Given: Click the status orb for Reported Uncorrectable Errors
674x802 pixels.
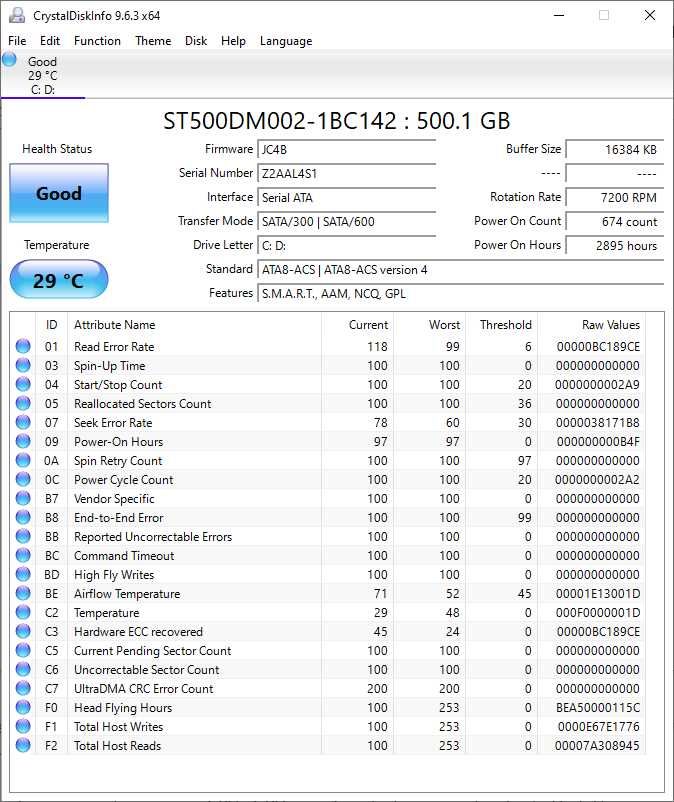Looking at the screenshot, I should [23, 536].
